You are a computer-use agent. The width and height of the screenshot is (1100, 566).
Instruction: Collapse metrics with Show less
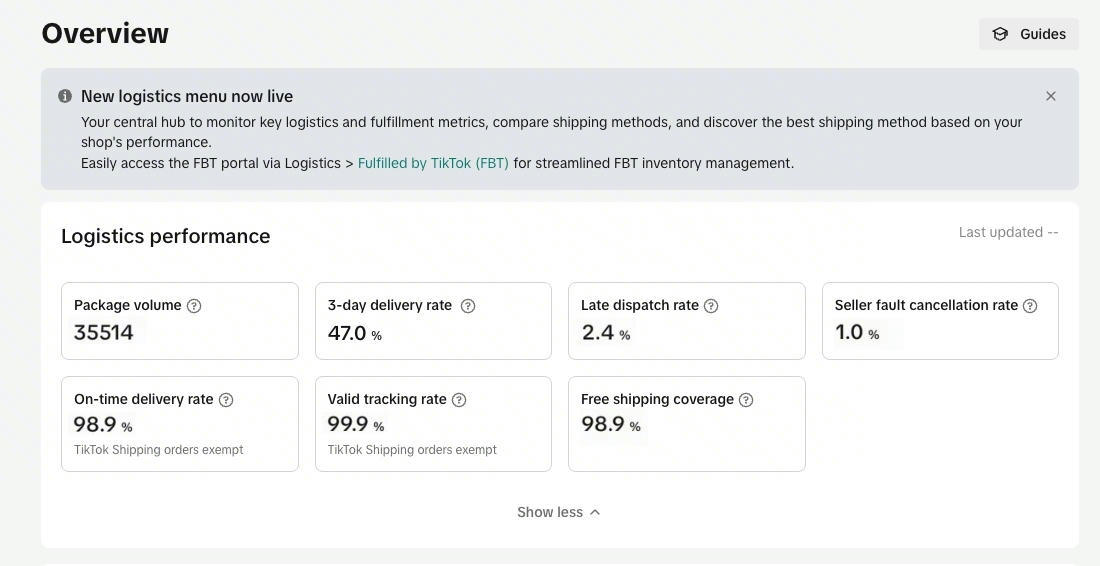(x=558, y=512)
